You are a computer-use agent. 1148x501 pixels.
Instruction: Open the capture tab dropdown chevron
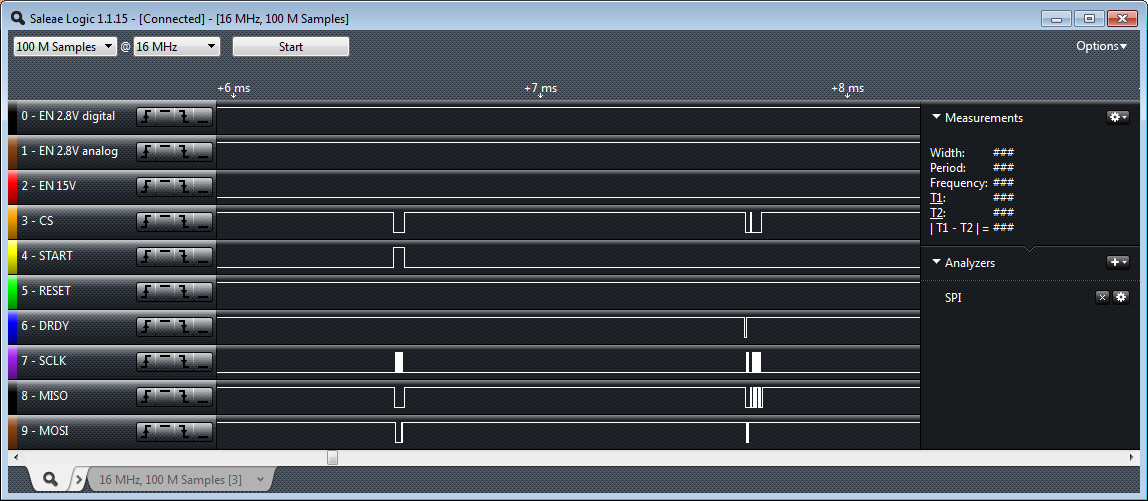tap(259, 480)
